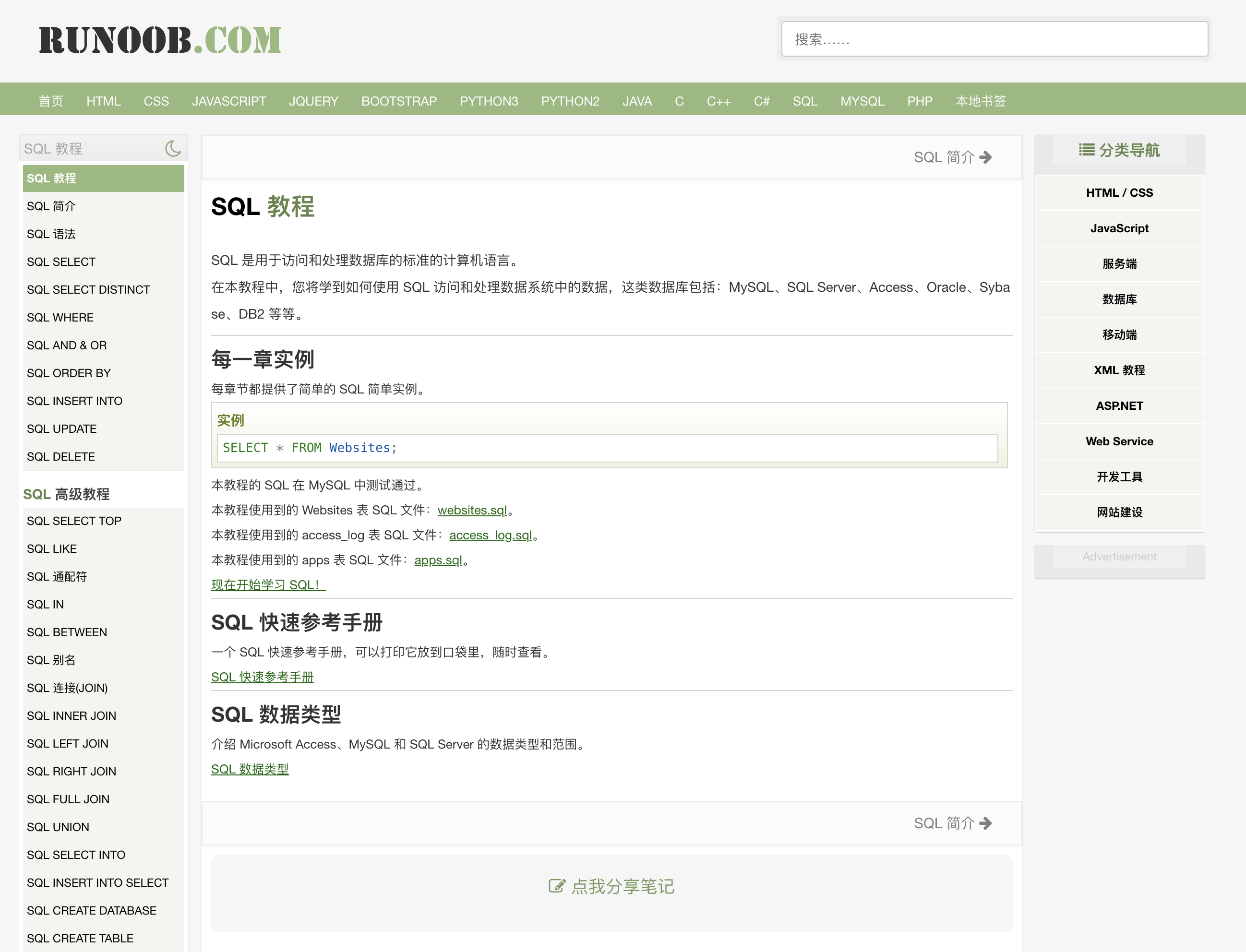
Task: Click bottom SQL 简介 next arrow
Action: pos(985,823)
